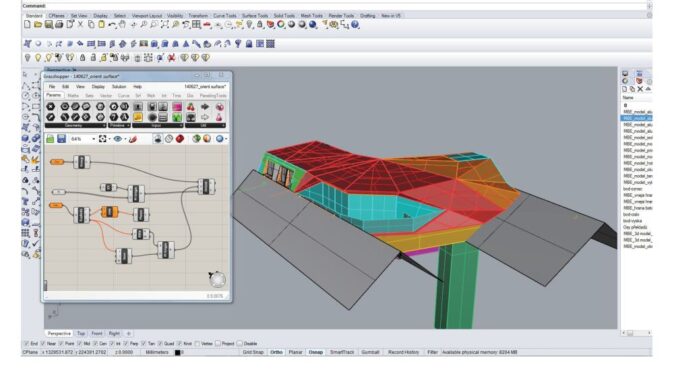
Task: Click the Zoom Extents icon in toolbar
Action: (165, 25)
